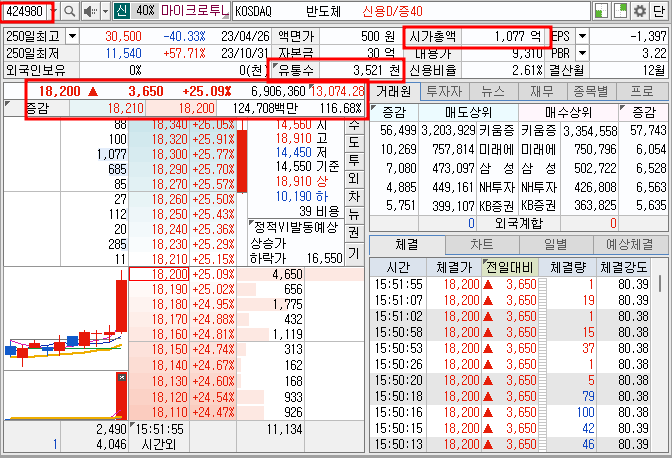Expand the EPS indicator dropdown
672x458 pixels.
(x=582, y=36)
